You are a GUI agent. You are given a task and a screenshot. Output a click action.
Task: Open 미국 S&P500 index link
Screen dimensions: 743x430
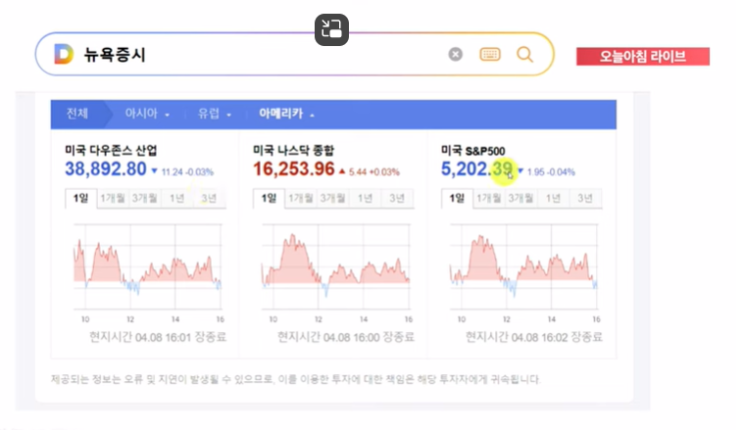click(x=473, y=151)
